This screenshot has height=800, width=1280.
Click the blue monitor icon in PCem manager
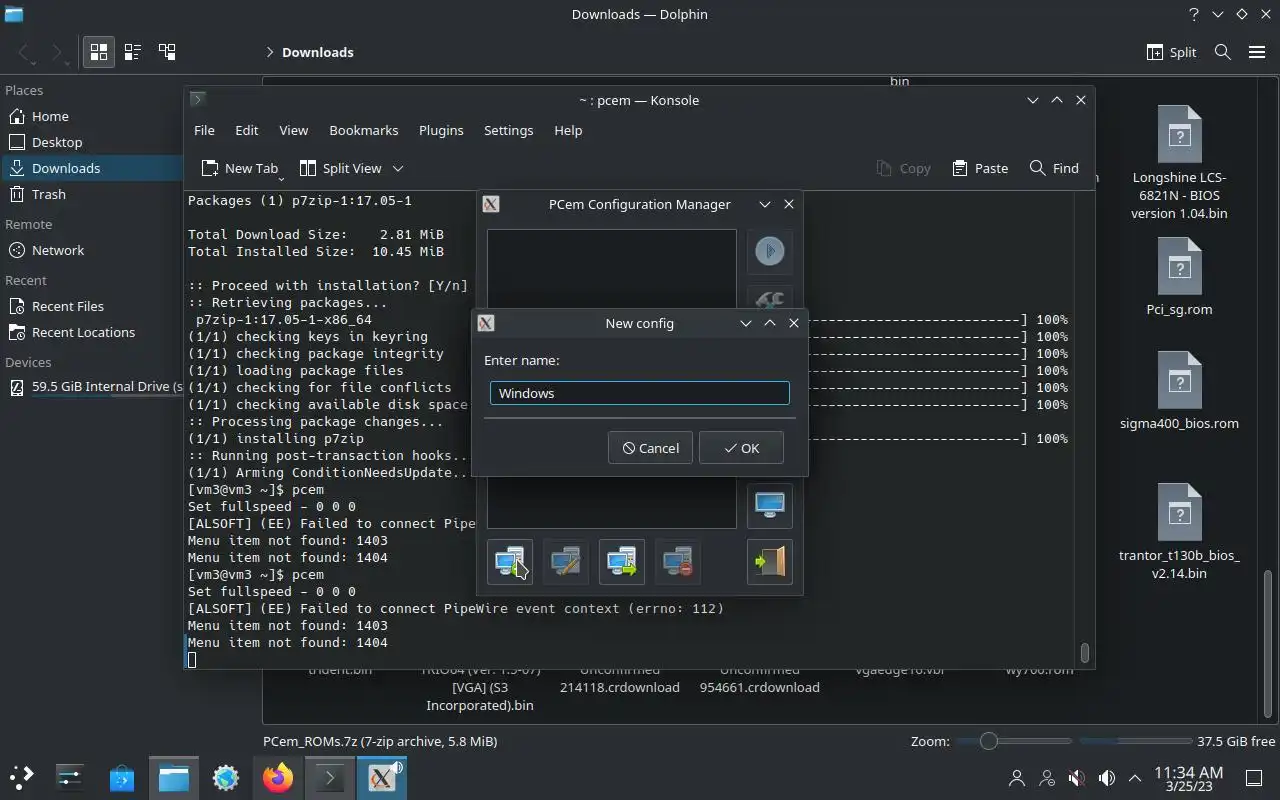(x=770, y=504)
